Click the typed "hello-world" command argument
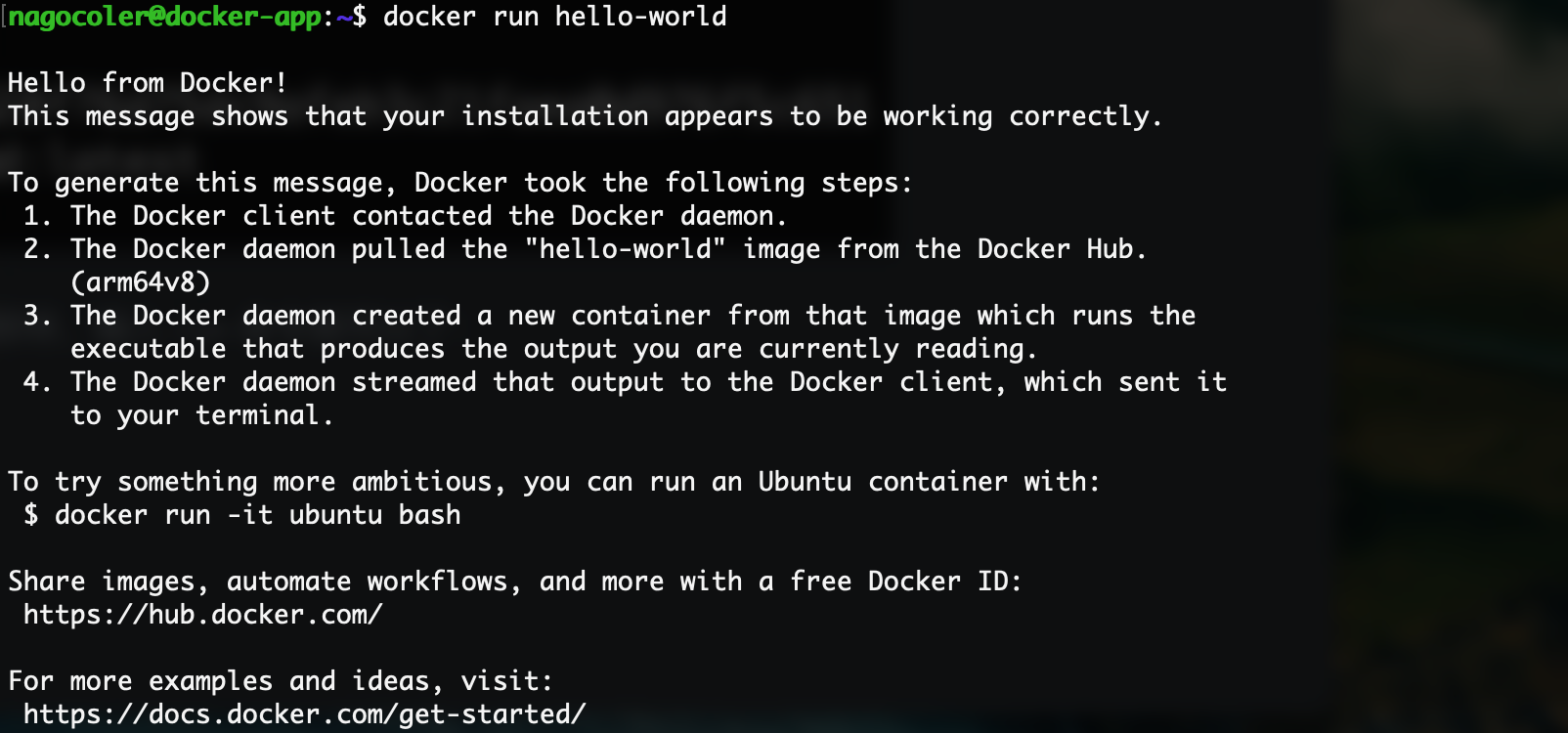1568x733 pixels. tap(640, 17)
